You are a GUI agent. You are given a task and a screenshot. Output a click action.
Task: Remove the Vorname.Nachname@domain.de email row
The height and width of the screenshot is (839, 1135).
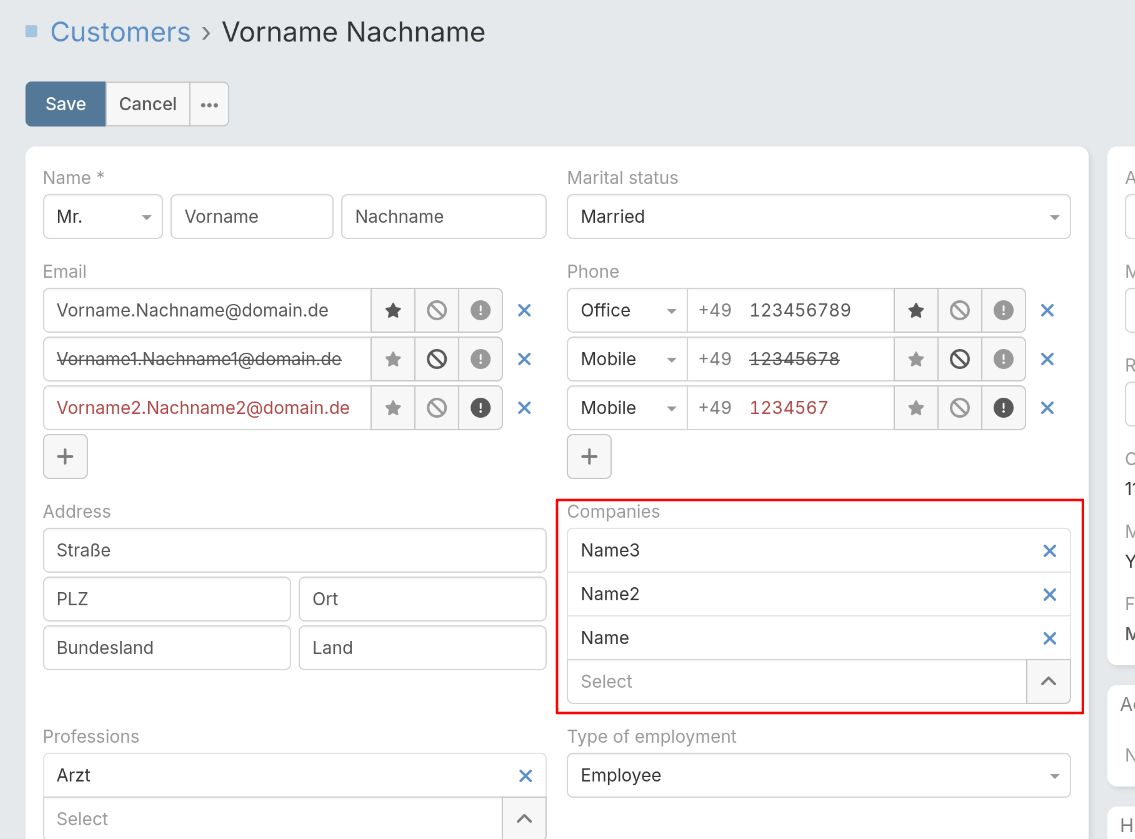click(525, 311)
